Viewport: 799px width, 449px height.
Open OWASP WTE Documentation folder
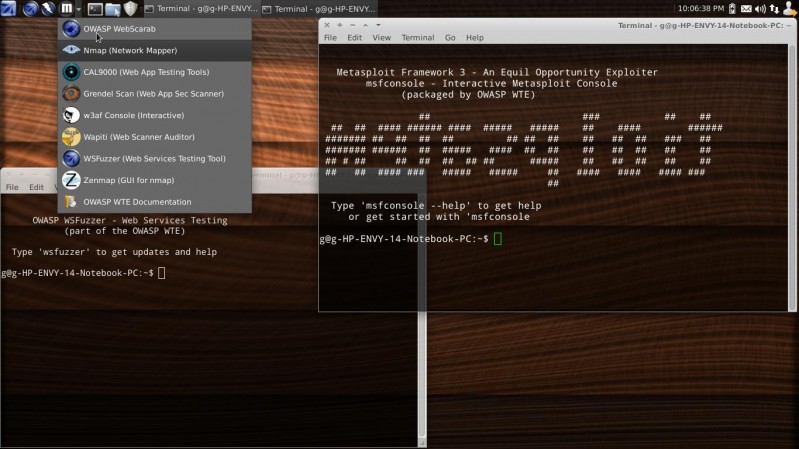(x=136, y=202)
